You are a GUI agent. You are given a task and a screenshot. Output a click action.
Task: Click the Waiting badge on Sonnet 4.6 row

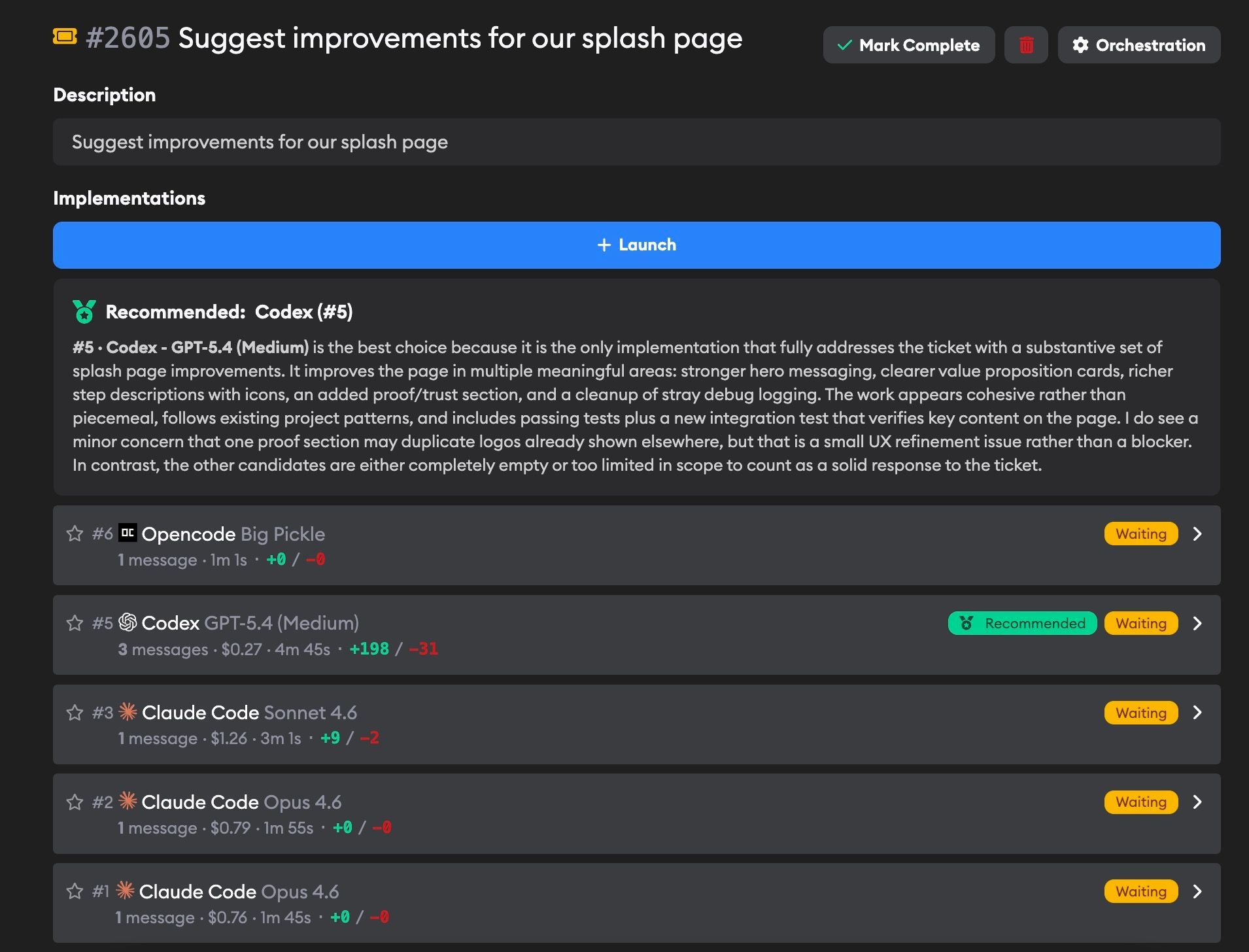point(1141,713)
